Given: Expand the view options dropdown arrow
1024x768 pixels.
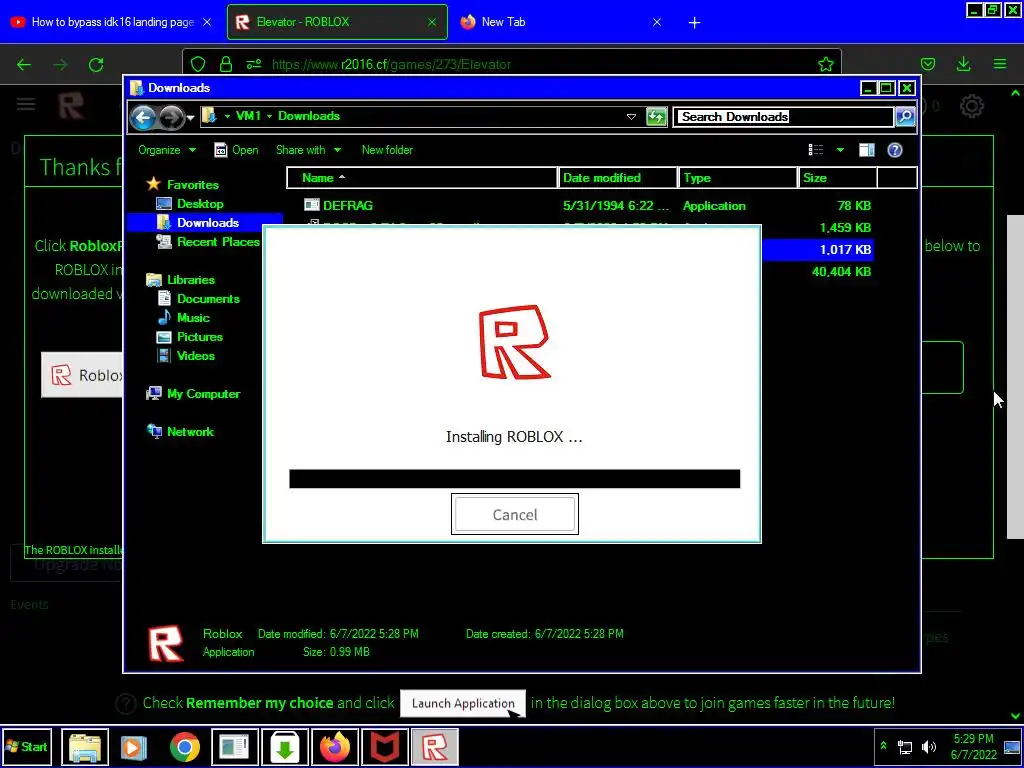Looking at the screenshot, I should tap(840, 150).
